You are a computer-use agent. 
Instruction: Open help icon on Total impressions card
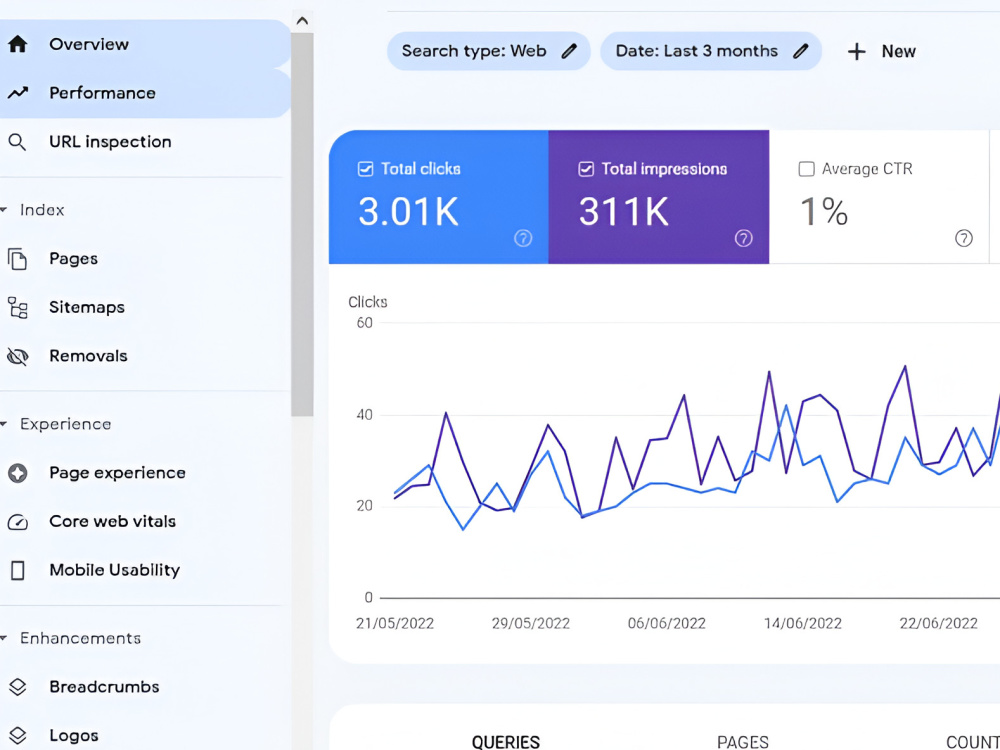coord(744,239)
